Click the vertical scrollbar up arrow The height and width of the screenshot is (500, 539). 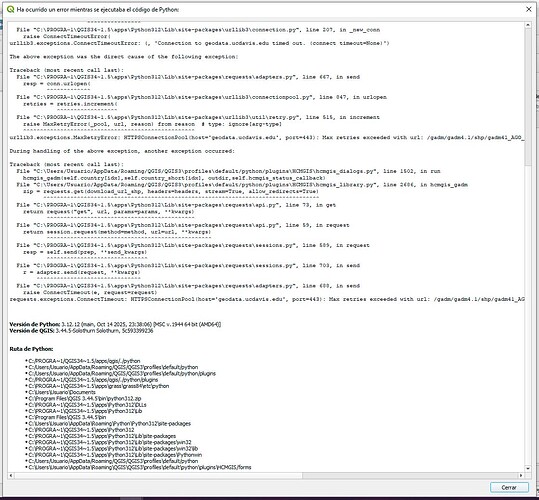528,25
